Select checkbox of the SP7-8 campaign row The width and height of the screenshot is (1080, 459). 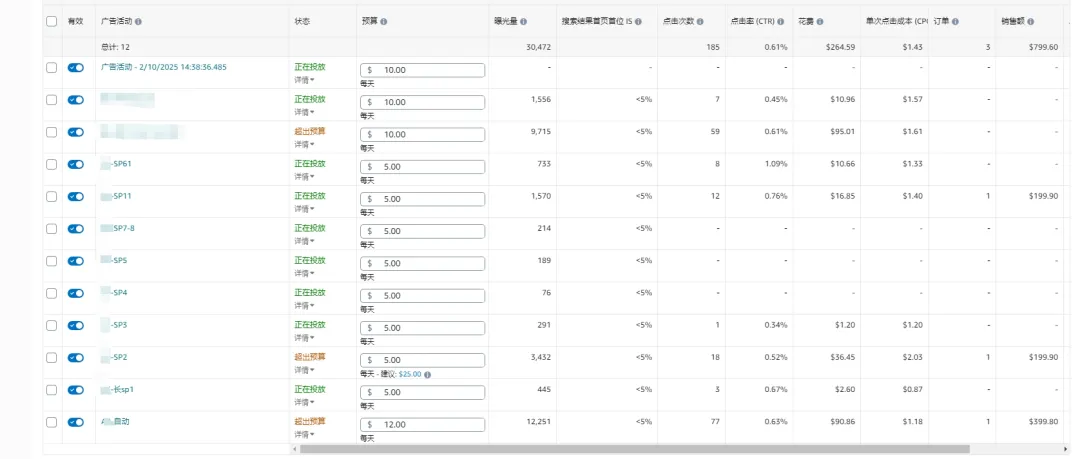tap(52, 229)
